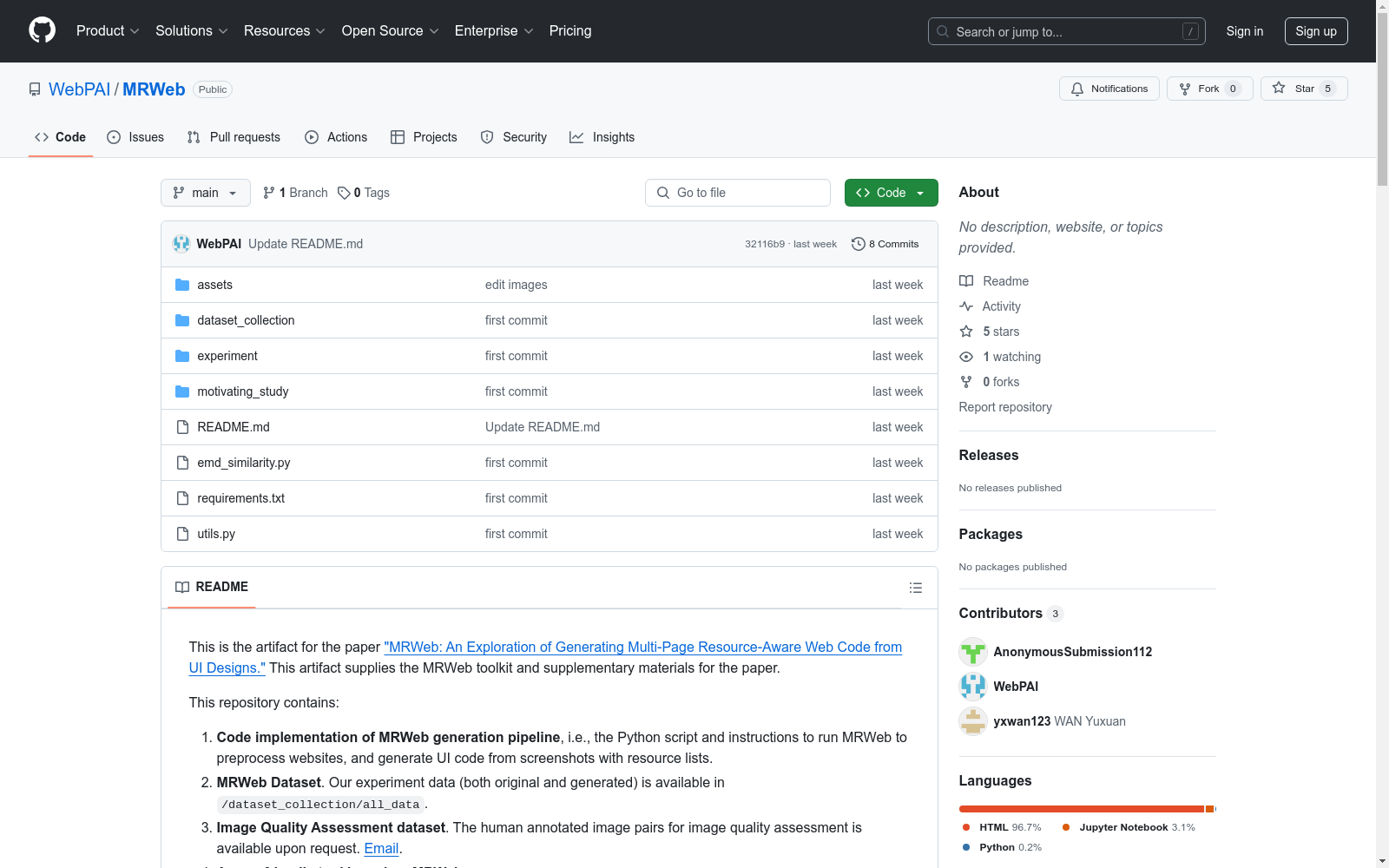Click the 32116b9 commit hash
Viewport: 1389px width, 868px height.
[x=765, y=244]
